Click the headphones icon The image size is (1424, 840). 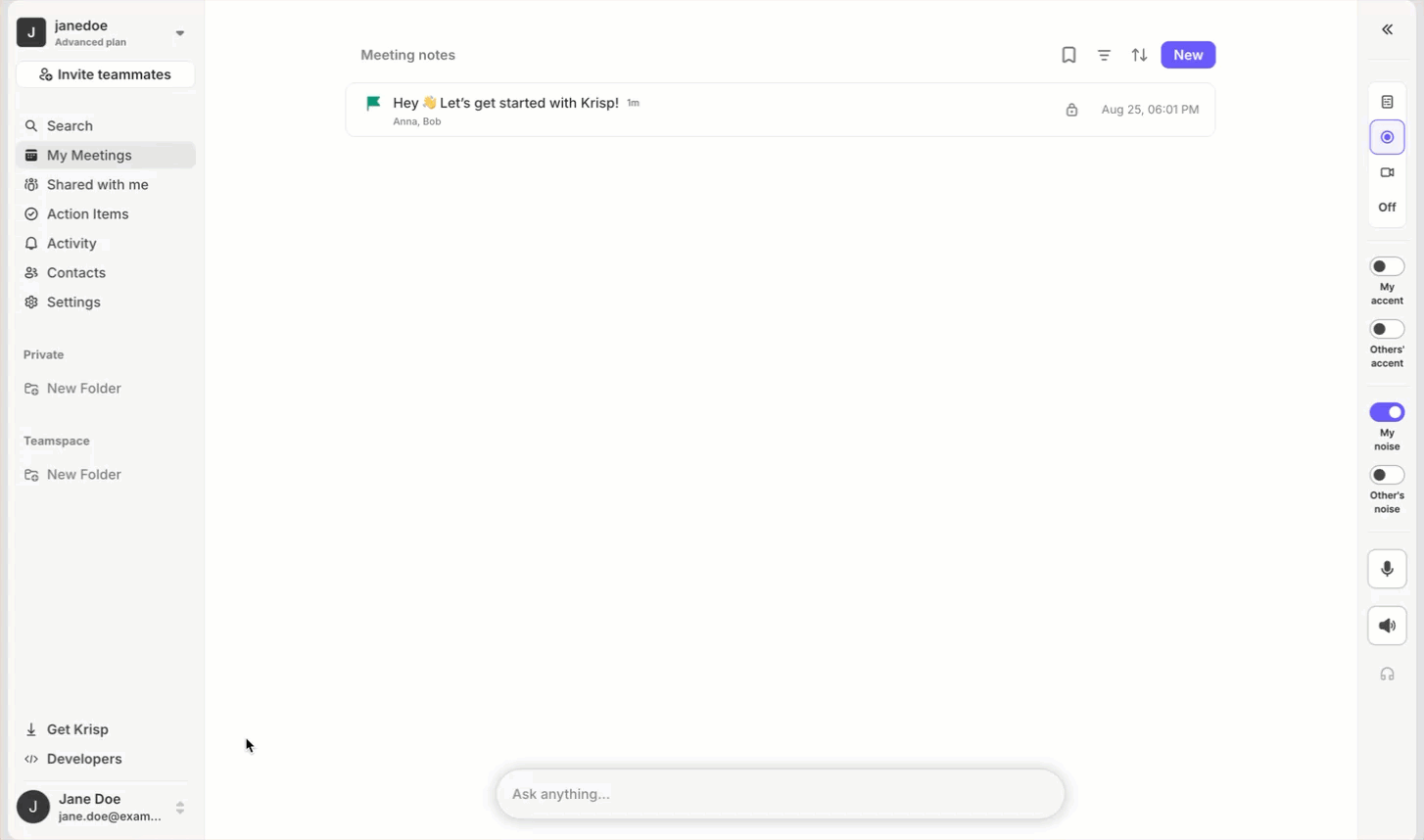pyautogui.click(x=1387, y=674)
